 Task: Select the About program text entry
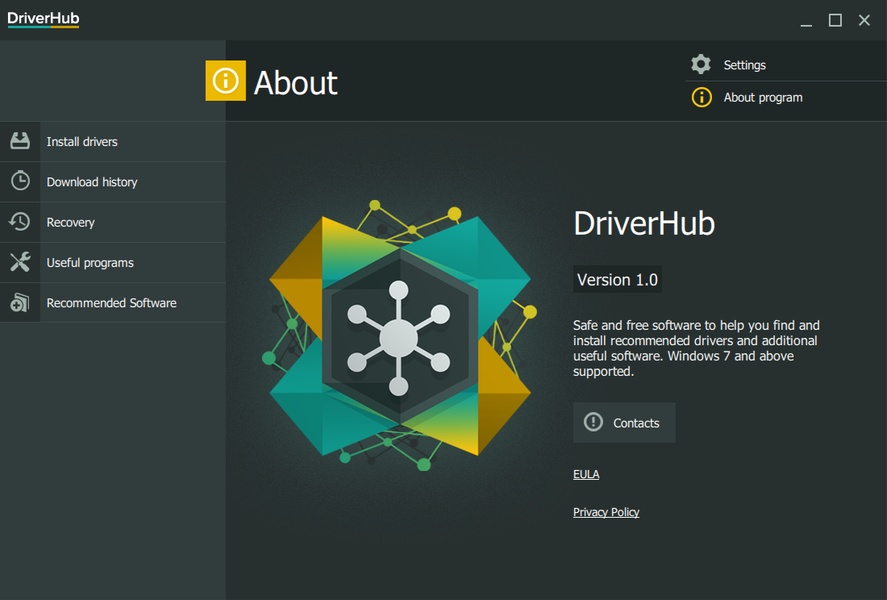coord(763,97)
